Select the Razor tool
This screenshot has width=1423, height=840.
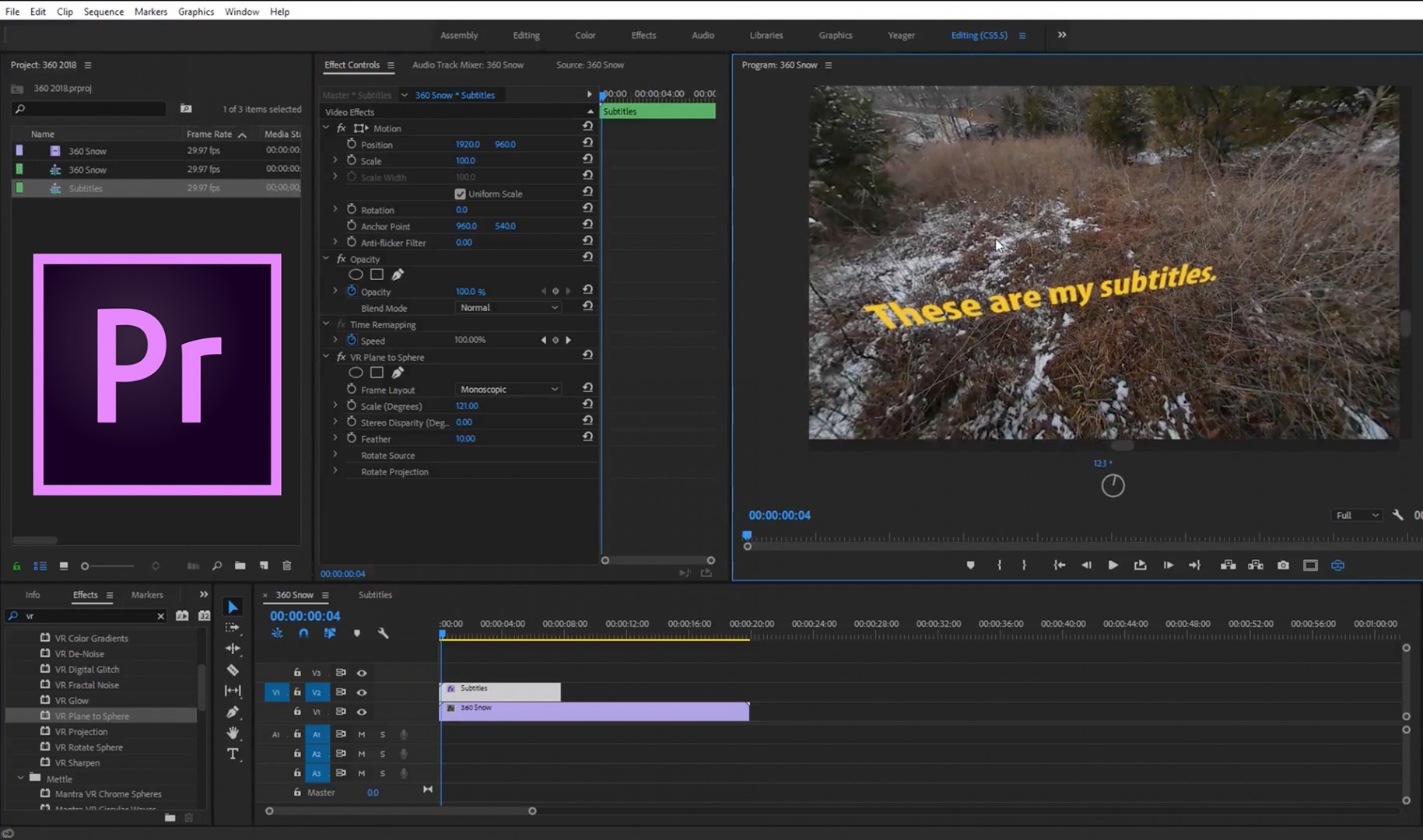(x=232, y=670)
